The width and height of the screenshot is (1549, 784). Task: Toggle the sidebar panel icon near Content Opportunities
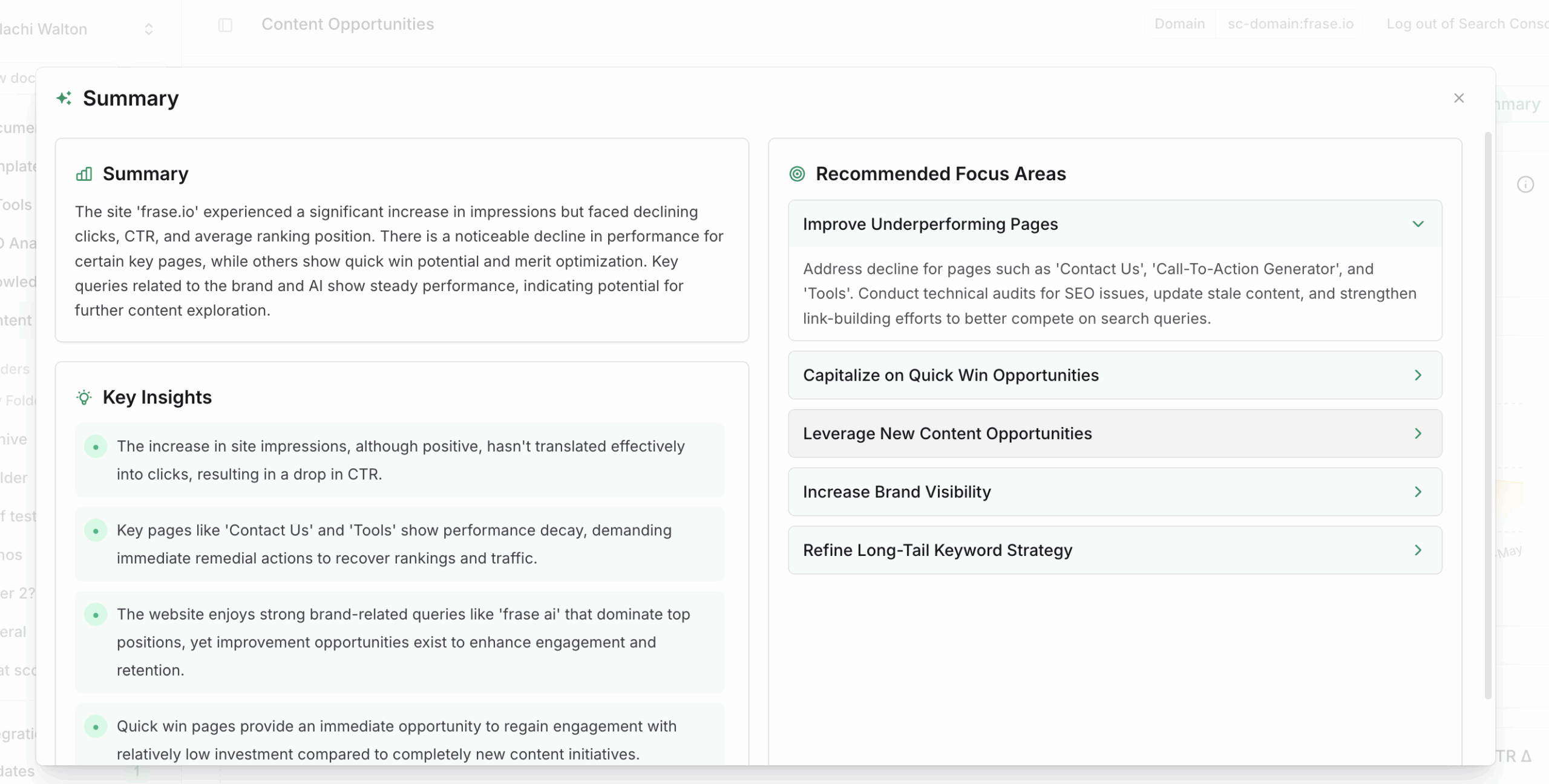tap(225, 25)
